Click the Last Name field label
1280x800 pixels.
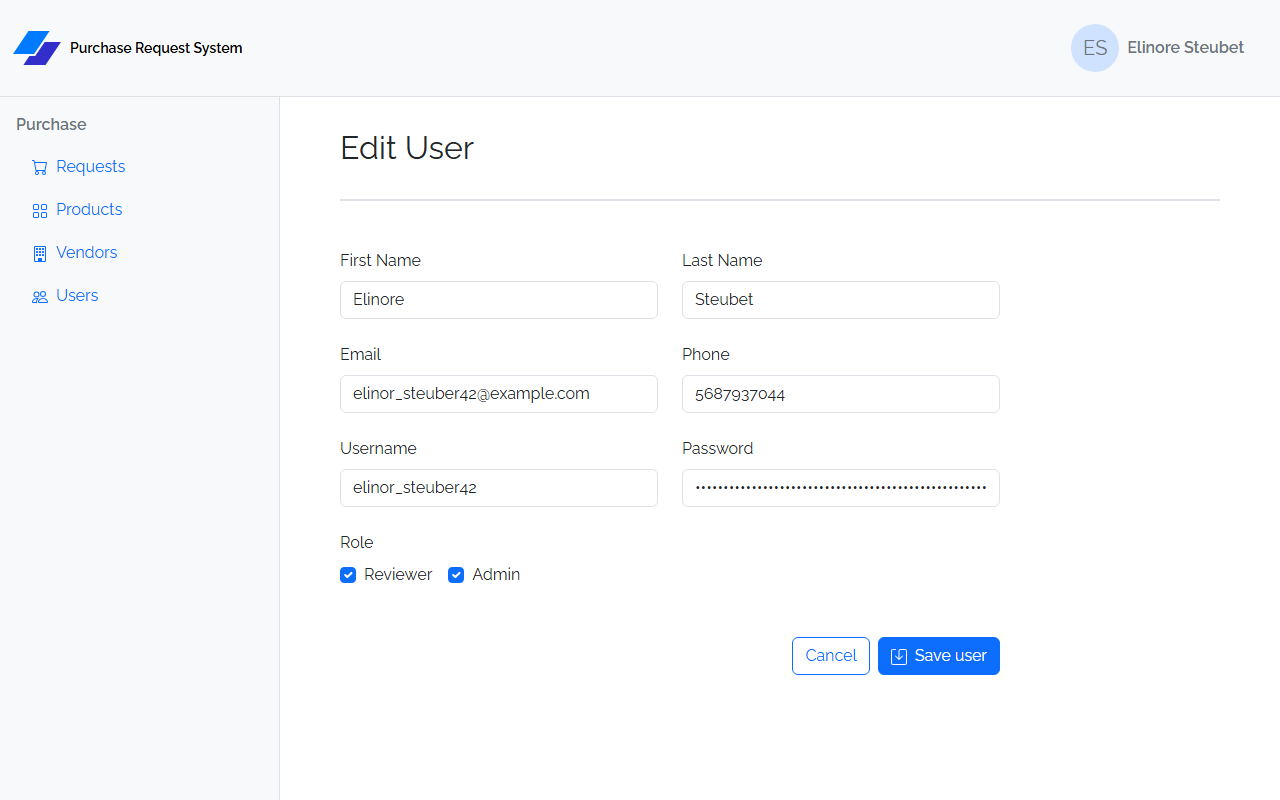[722, 260]
